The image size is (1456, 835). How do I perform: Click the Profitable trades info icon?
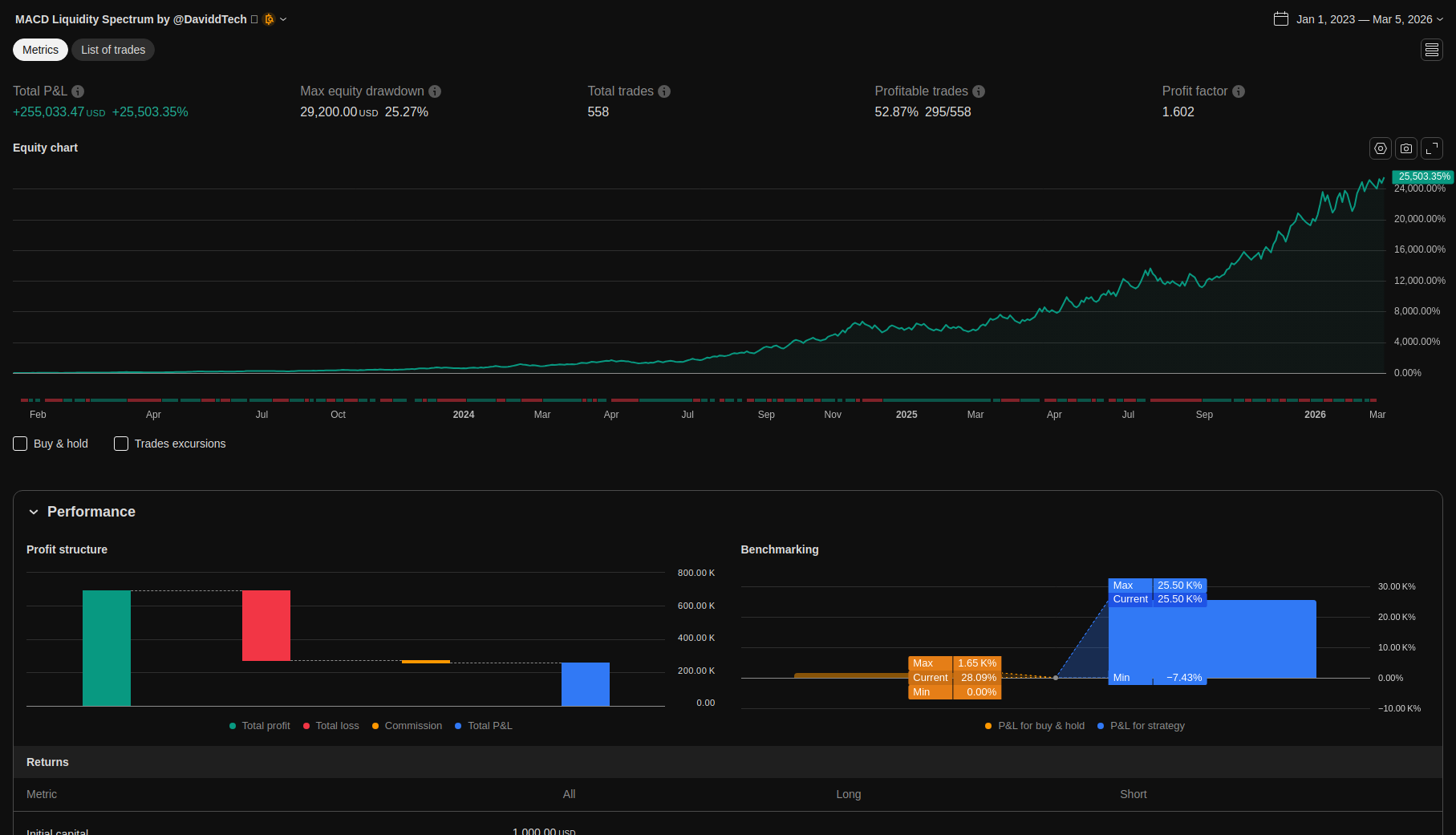[979, 91]
